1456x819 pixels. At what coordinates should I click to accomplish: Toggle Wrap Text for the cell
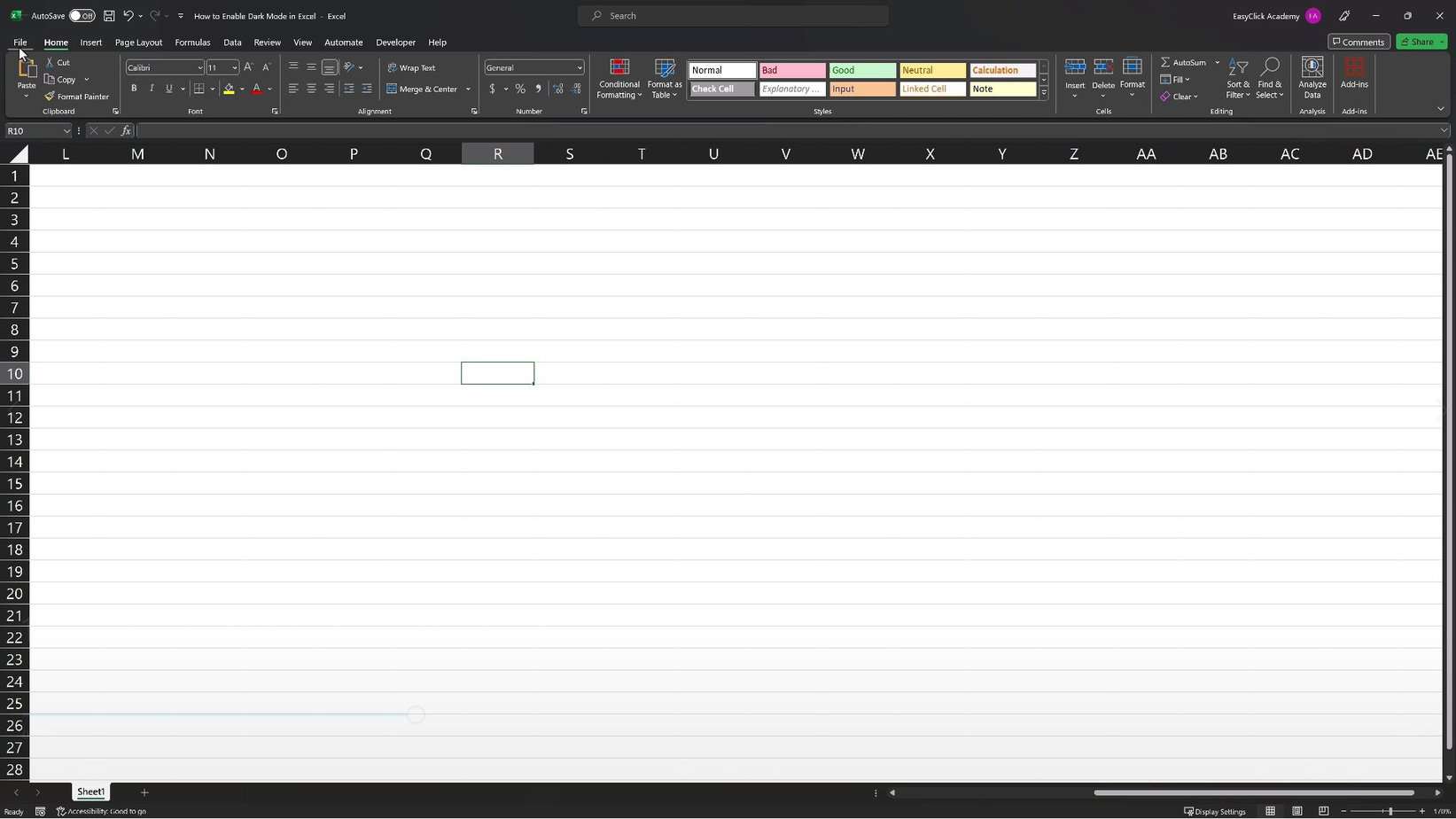coord(413,67)
